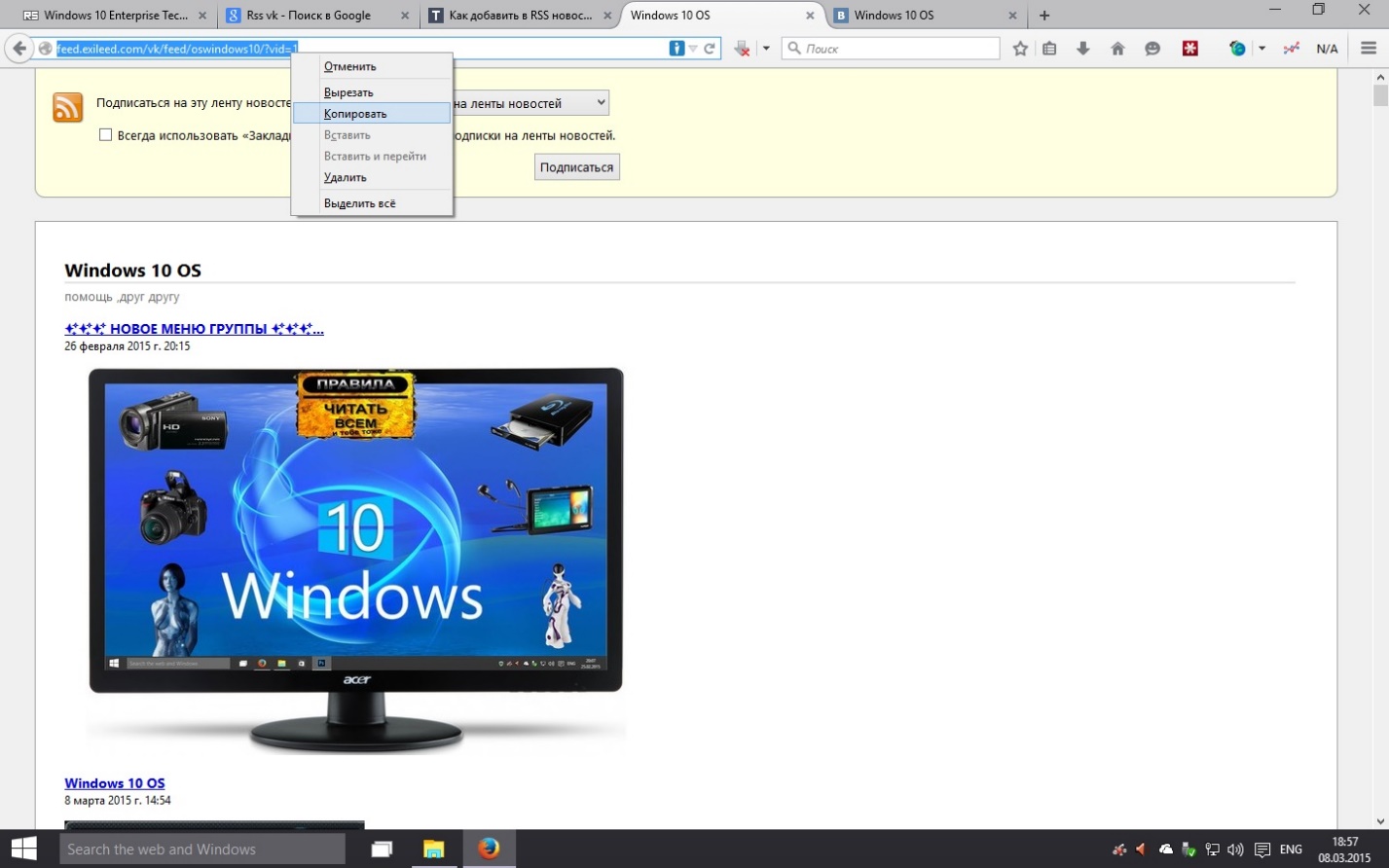This screenshot has width=1389, height=868.
Task: Expand the dropdown arrow next to the globe addon
Action: (x=1261, y=49)
